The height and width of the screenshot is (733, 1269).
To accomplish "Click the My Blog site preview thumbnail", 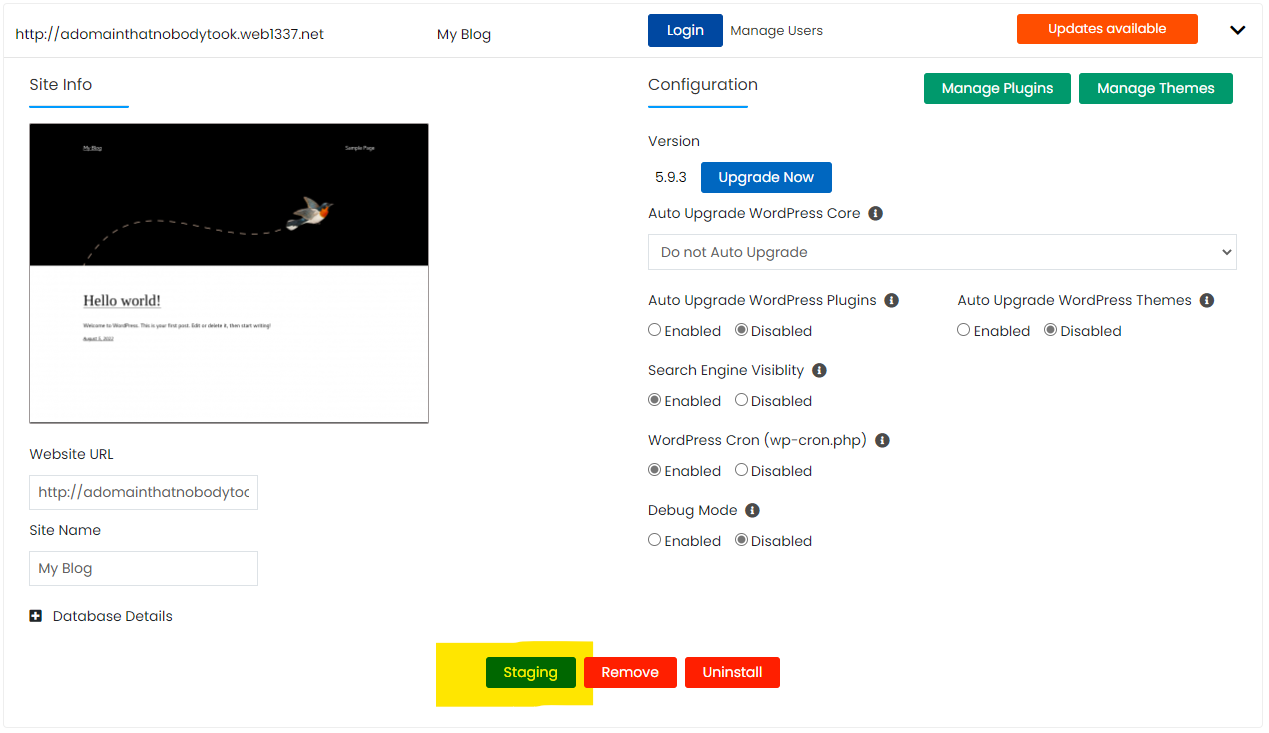I will (x=229, y=273).
